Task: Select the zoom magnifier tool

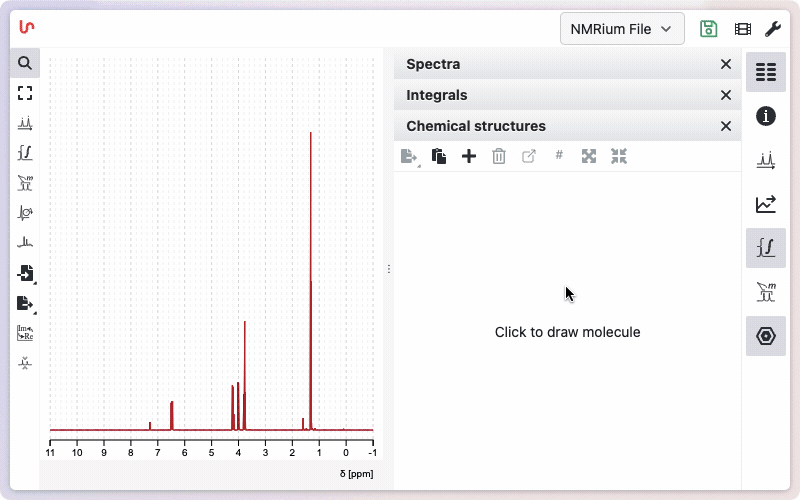Action: click(x=25, y=63)
